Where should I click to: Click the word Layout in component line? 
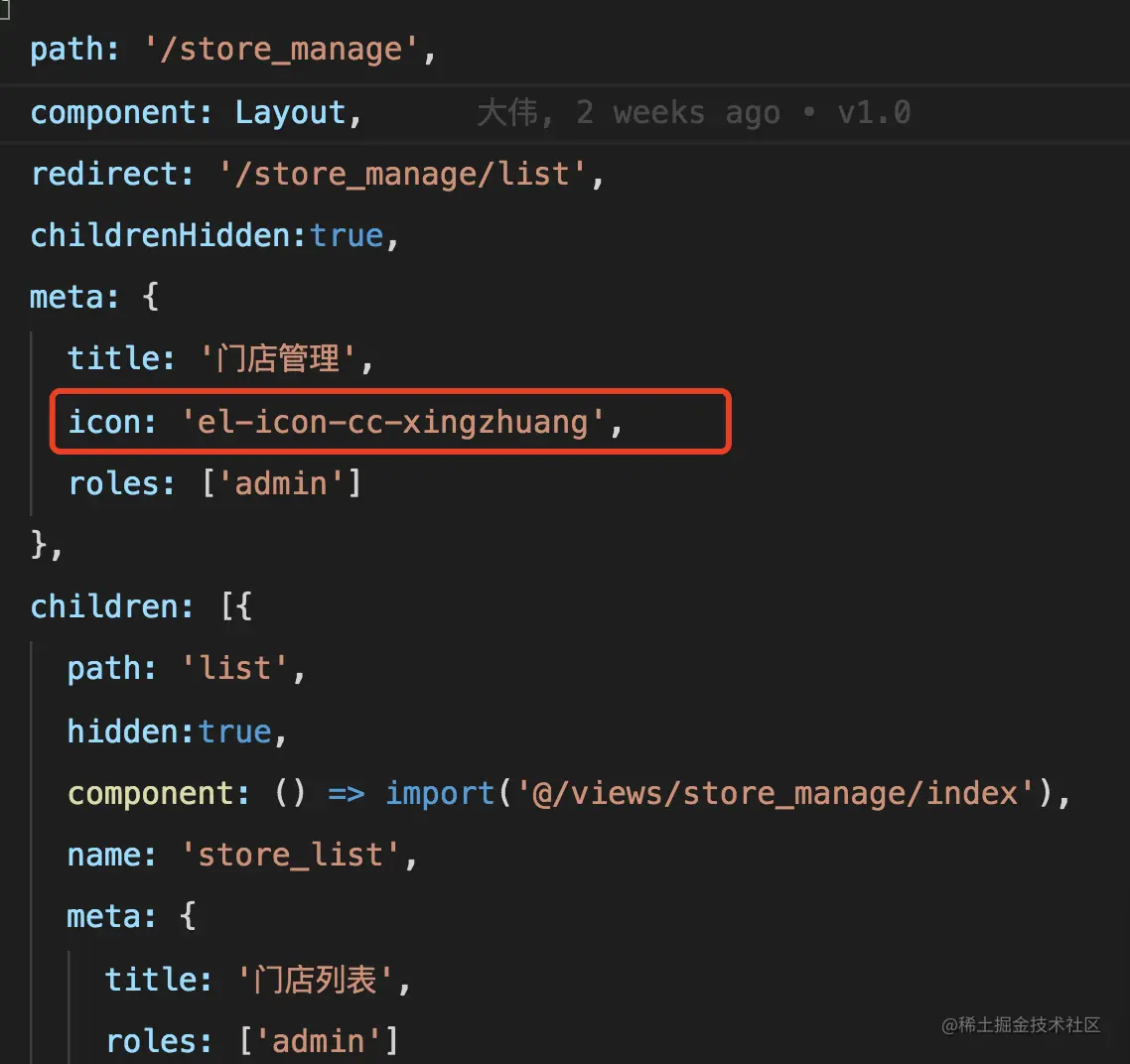coord(290,113)
